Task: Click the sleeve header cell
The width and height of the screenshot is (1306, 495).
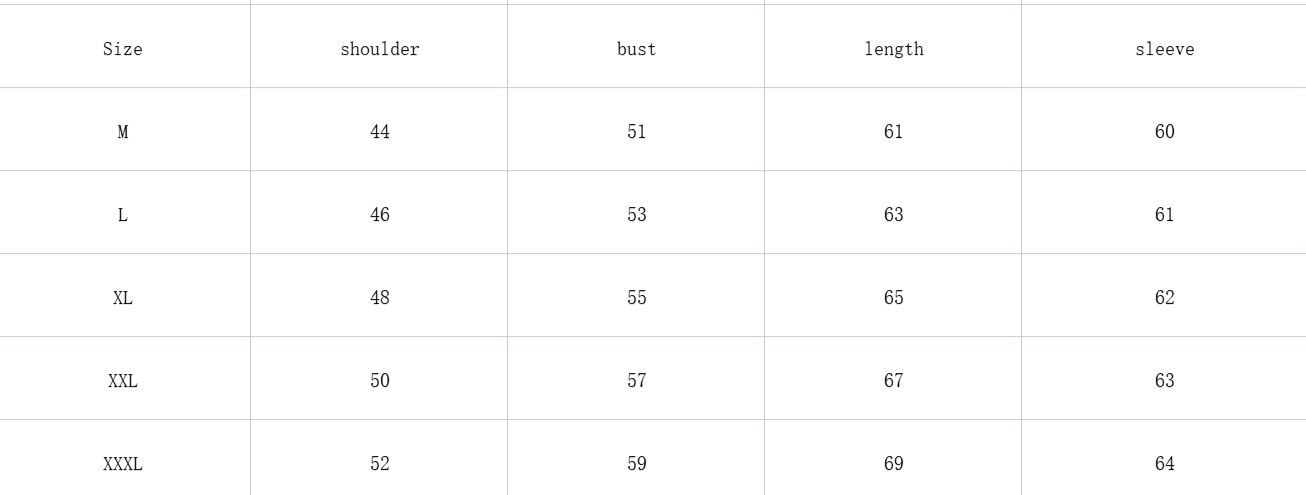Action: 1165,49
